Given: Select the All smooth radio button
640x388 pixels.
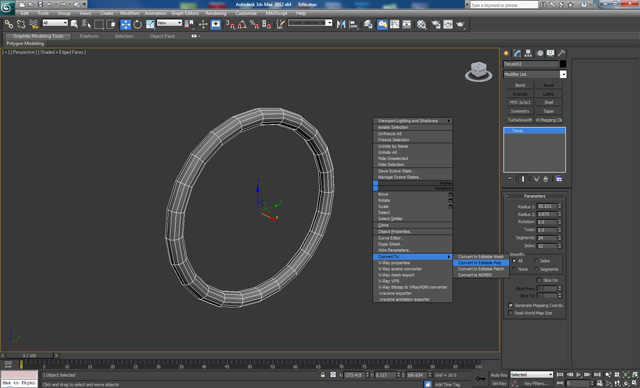Looking at the screenshot, I should pos(514,261).
